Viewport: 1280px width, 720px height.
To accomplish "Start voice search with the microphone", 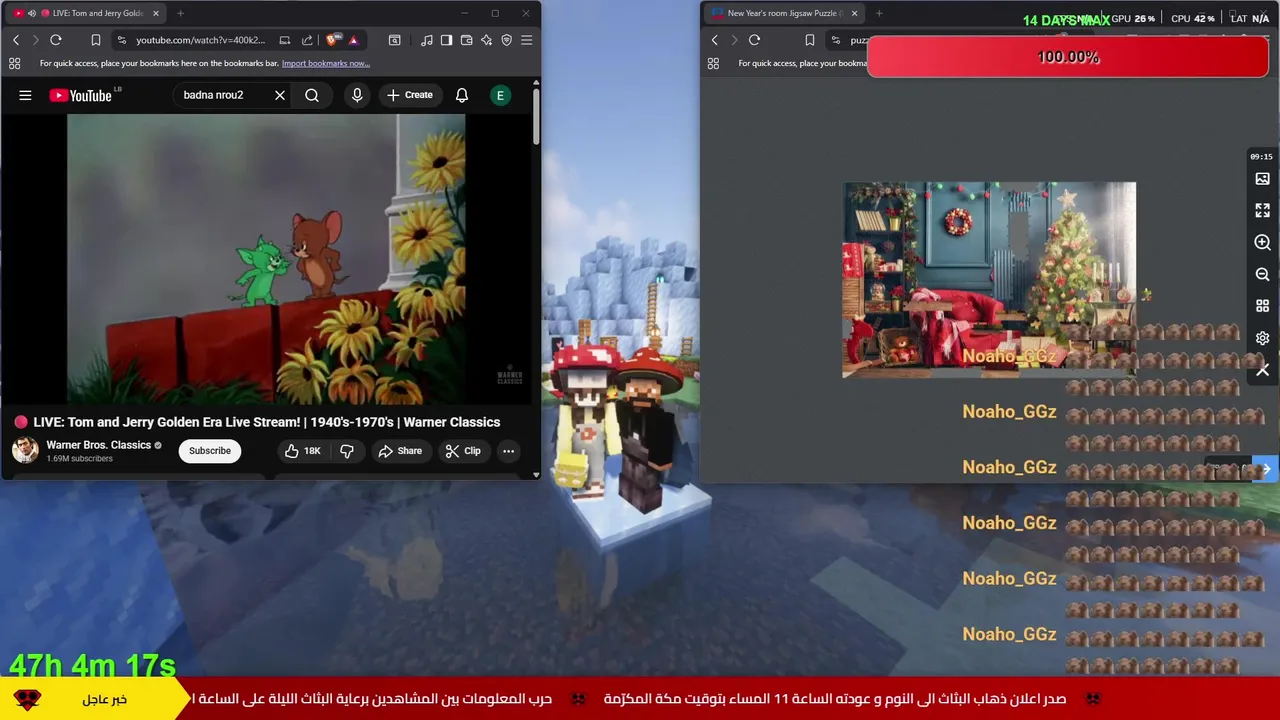I will pos(357,96).
